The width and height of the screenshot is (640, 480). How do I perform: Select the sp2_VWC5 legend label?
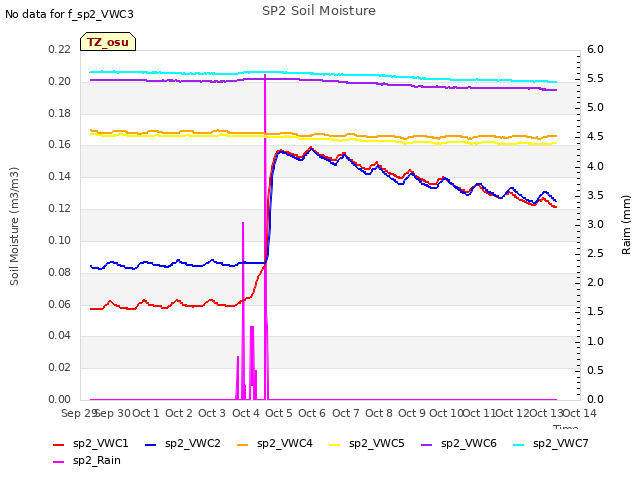coord(376,444)
